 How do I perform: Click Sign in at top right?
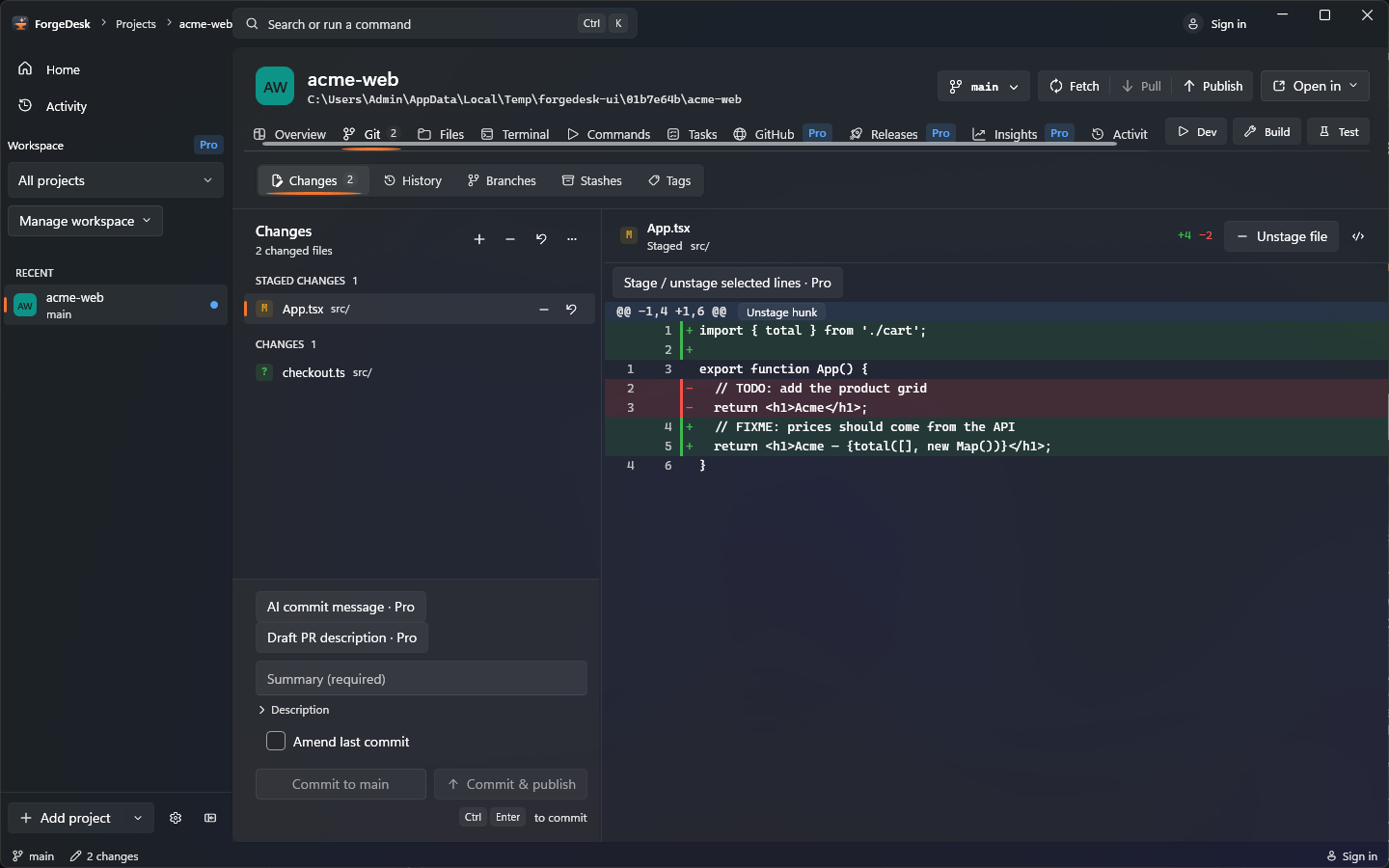tap(1216, 24)
